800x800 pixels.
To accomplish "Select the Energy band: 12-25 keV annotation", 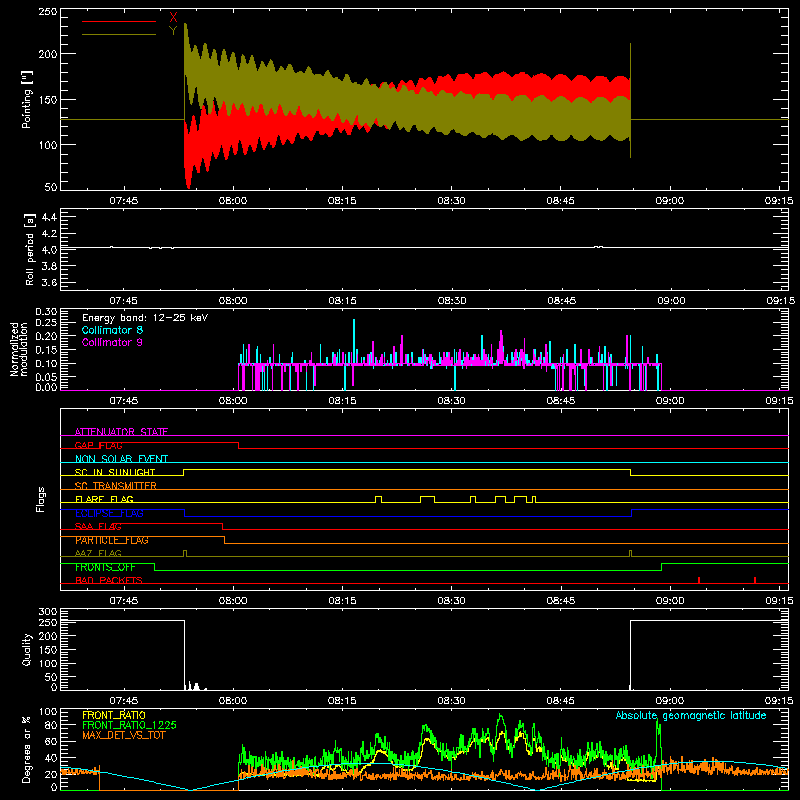I will click(x=145, y=318).
